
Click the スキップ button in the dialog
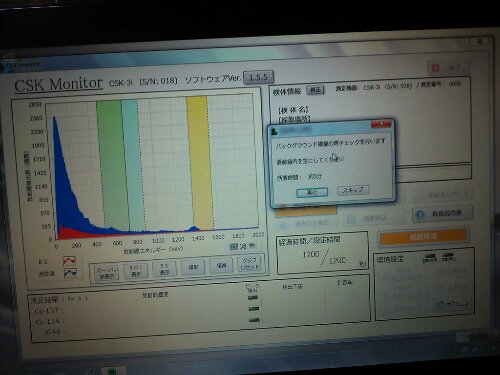(353, 190)
